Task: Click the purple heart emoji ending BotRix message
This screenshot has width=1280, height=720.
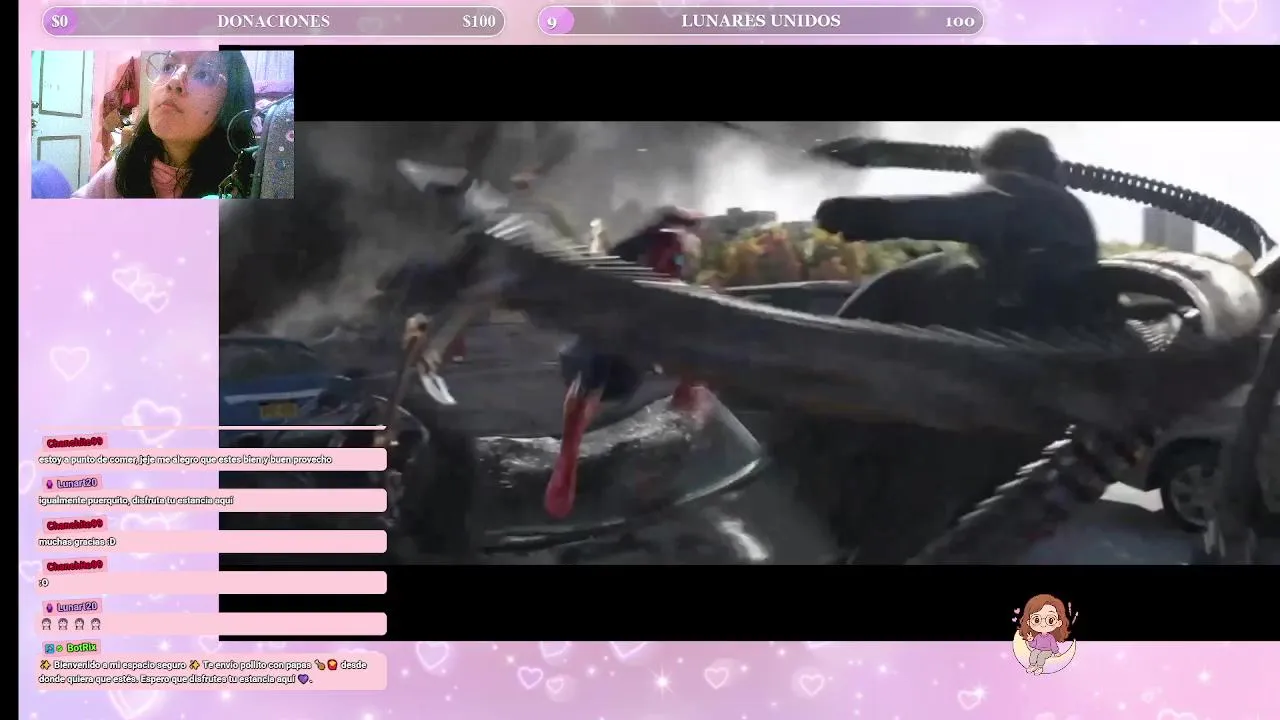Action: point(302,679)
